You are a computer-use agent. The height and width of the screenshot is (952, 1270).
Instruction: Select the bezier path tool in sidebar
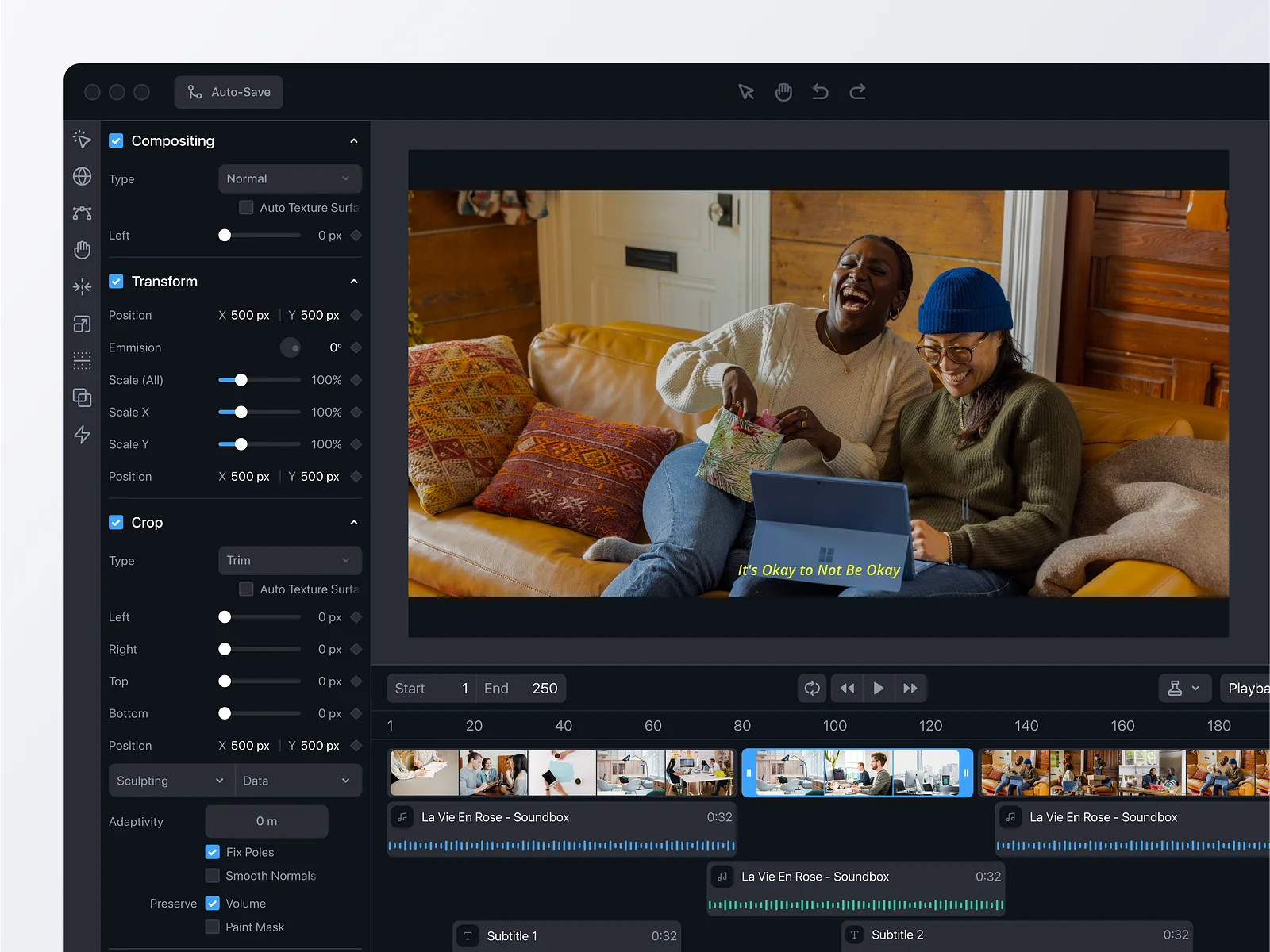coord(82,213)
